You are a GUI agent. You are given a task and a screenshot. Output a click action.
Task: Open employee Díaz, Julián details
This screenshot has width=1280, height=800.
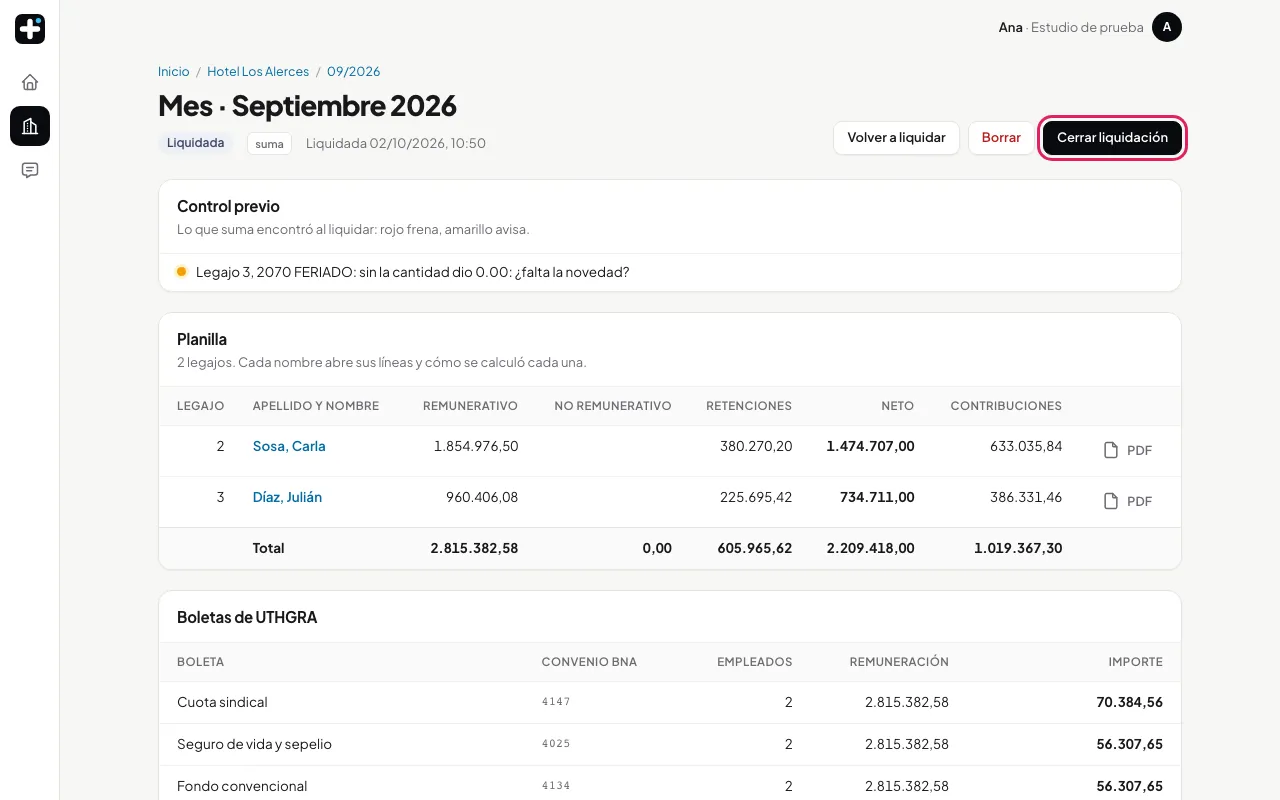(287, 497)
